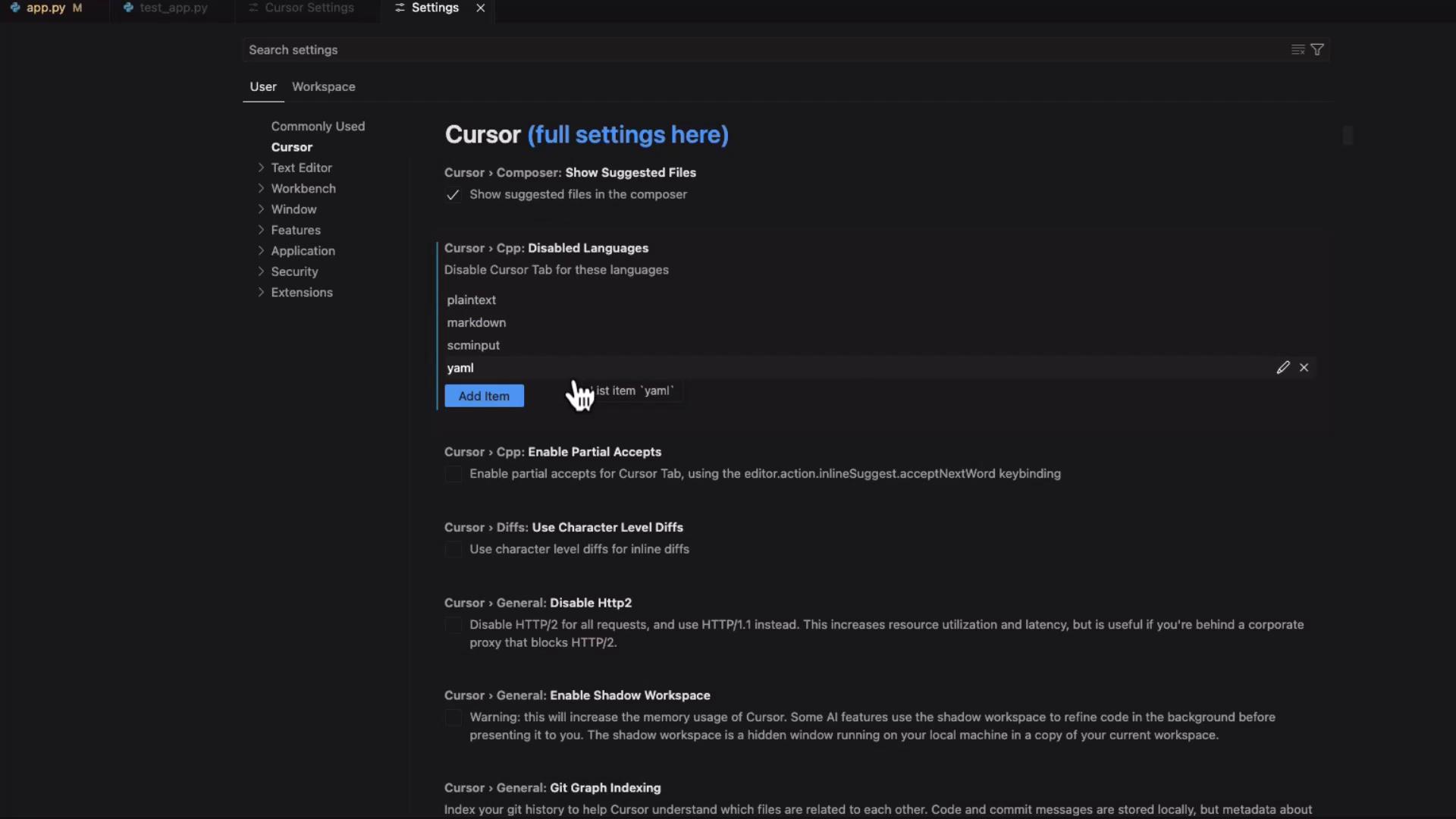This screenshot has height=819, width=1456.
Task: Click Disabled Languages setting title
Action: (x=588, y=249)
